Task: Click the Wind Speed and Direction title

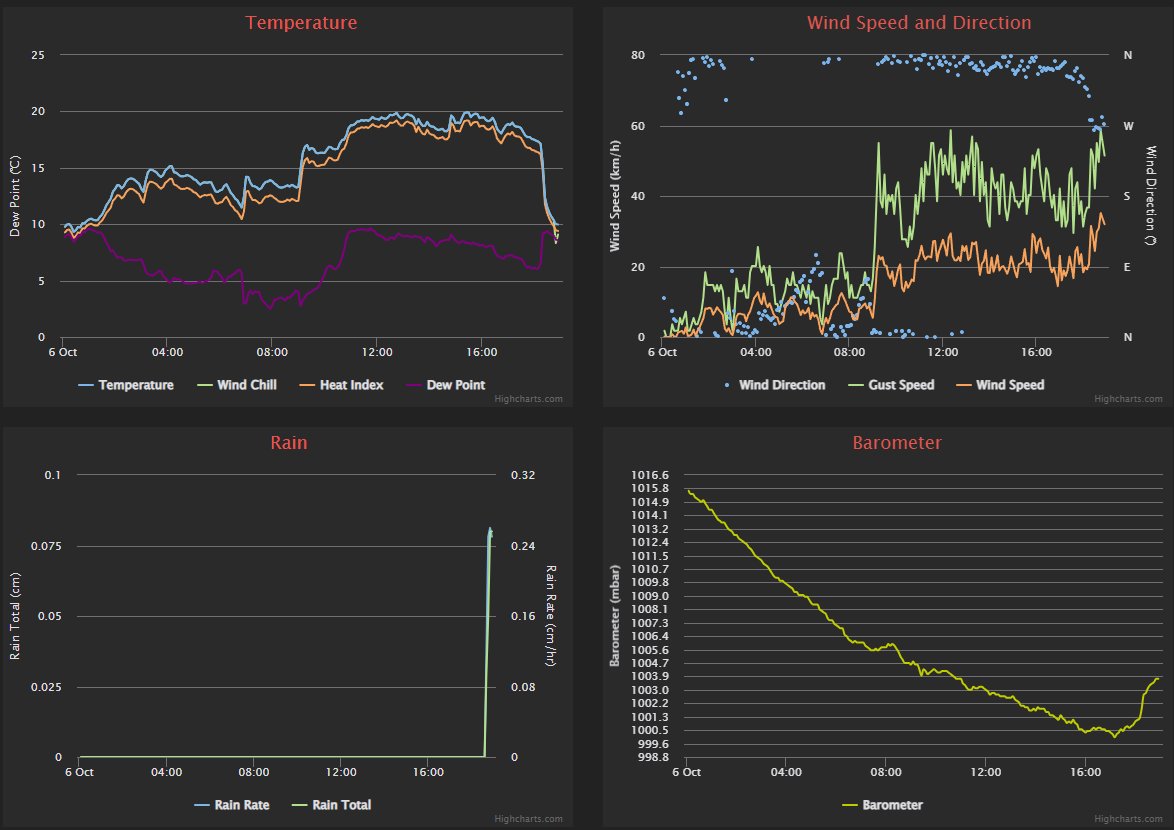Action: pyautogui.click(x=919, y=22)
